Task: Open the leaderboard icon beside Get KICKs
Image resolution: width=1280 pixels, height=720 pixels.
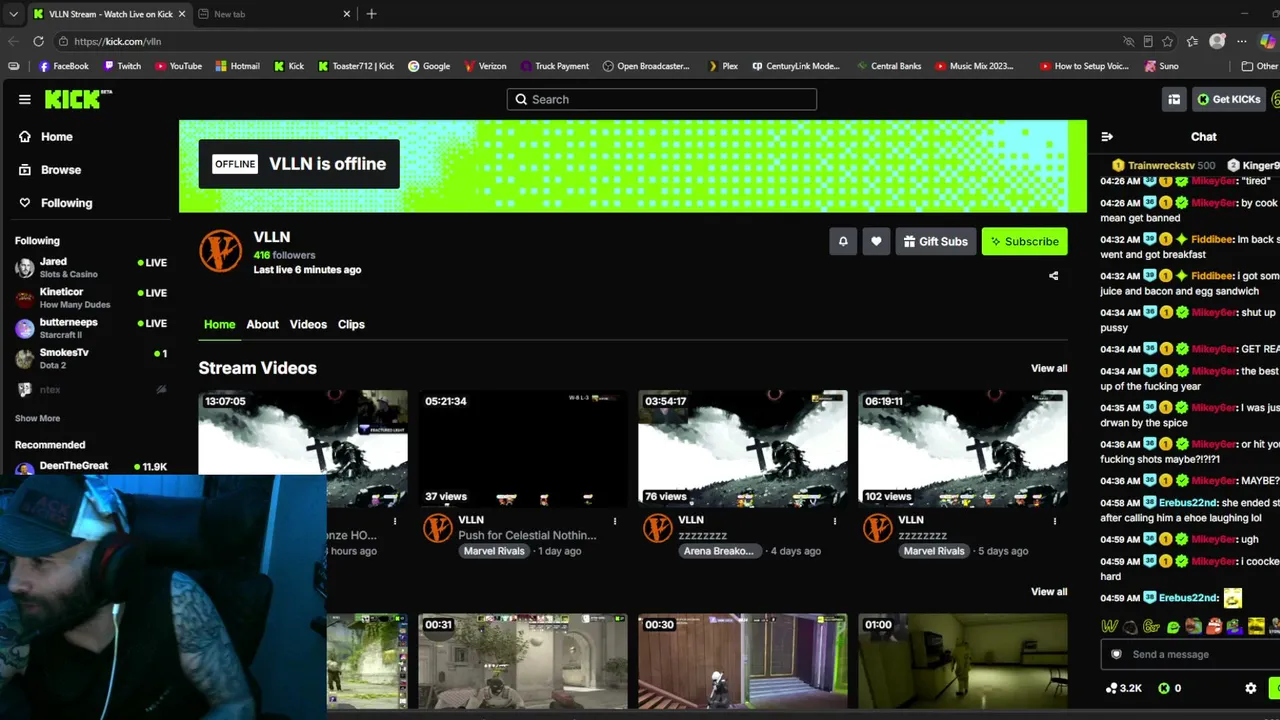Action: coord(1174,99)
